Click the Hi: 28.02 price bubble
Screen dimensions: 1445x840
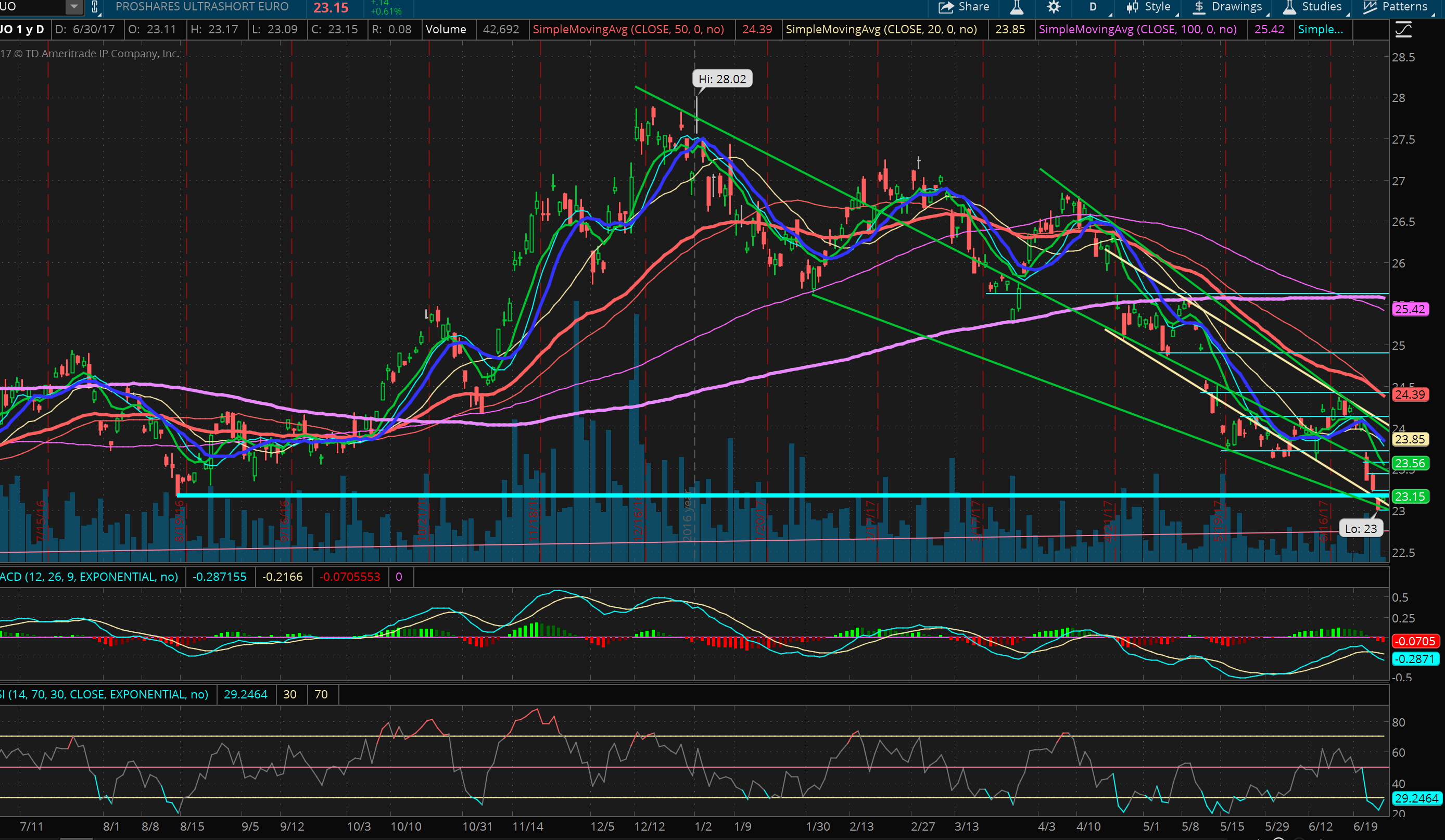(x=722, y=79)
